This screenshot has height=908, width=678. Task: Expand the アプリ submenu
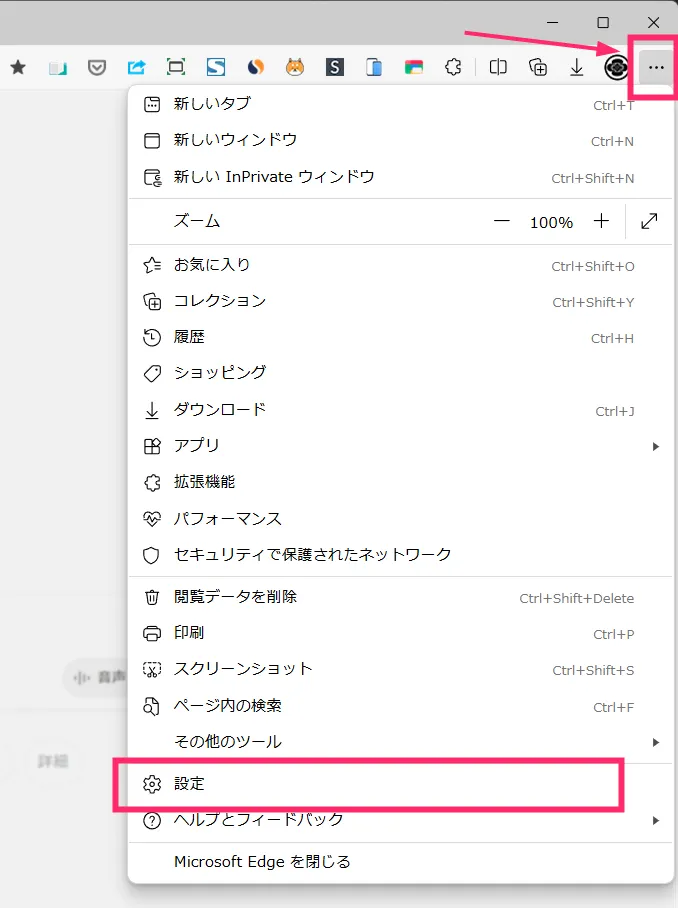(400, 446)
